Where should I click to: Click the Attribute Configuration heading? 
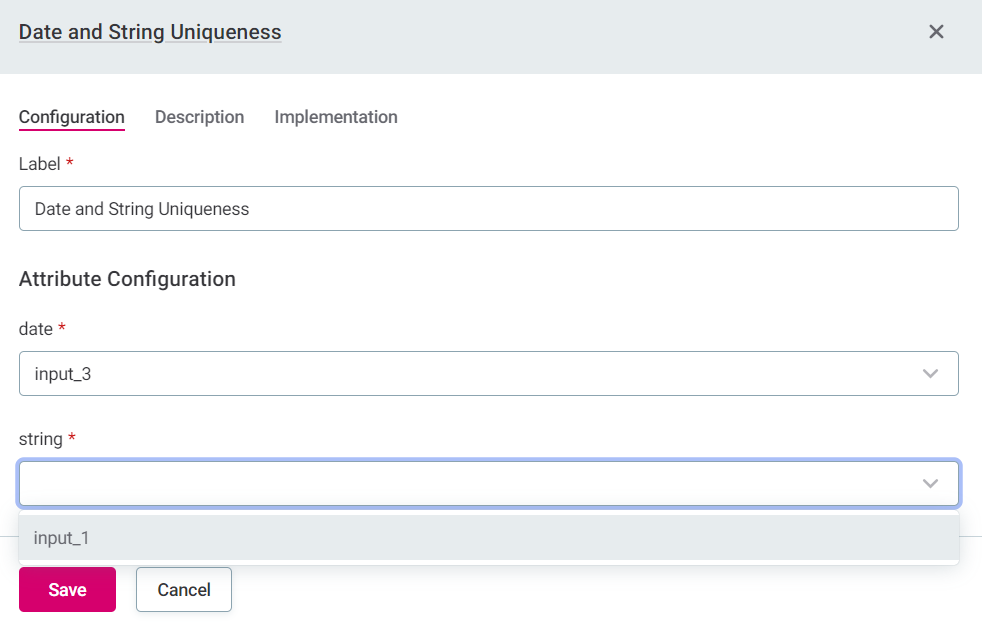[127, 279]
